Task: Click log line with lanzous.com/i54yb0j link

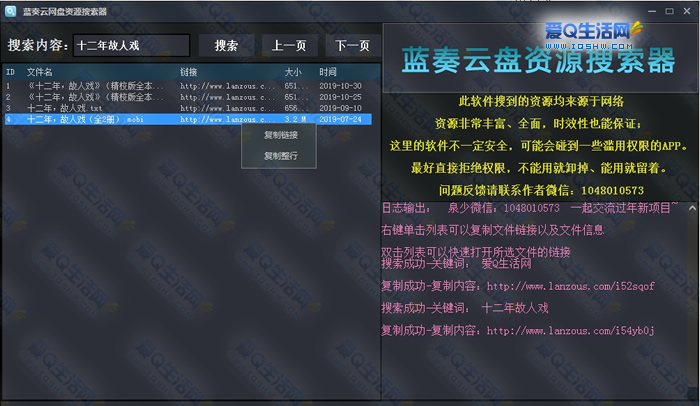Action: point(518,331)
